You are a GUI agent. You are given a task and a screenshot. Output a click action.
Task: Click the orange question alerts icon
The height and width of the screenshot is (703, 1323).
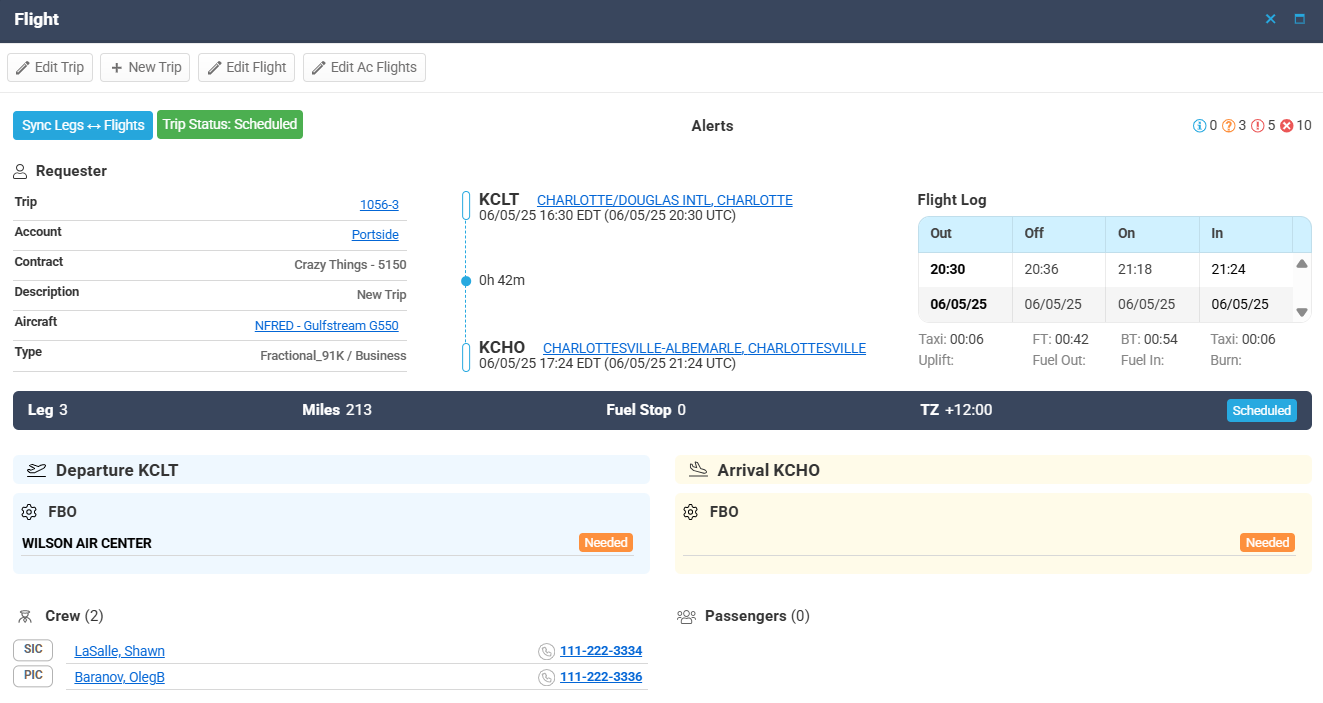[1228, 126]
